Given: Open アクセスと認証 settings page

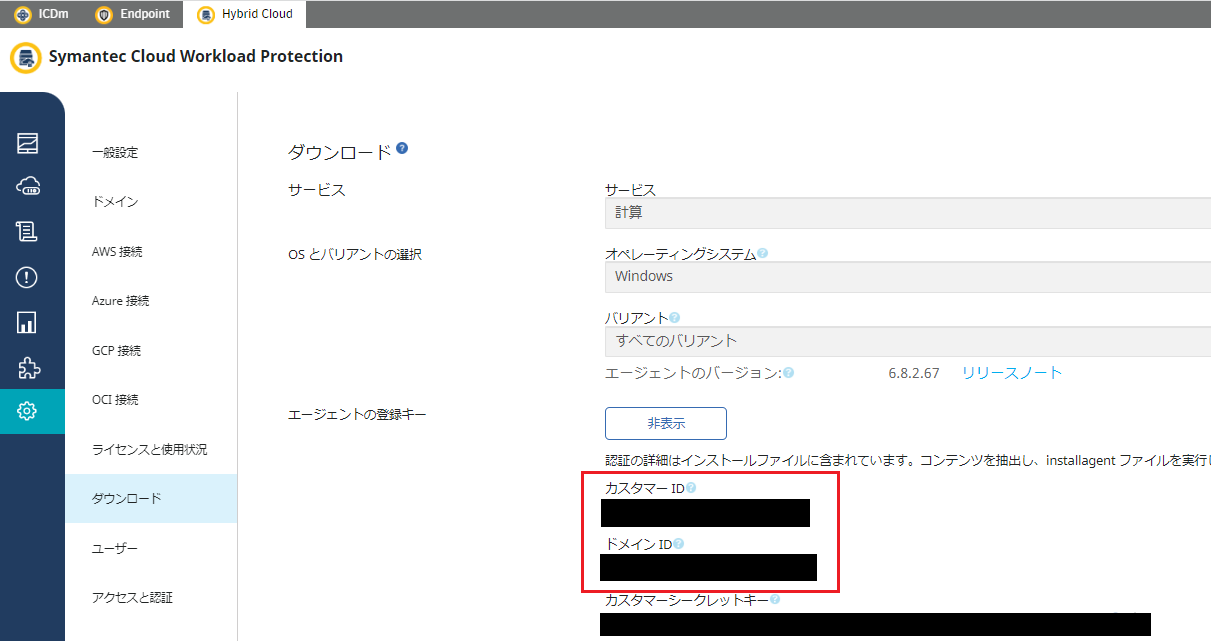Looking at the screenshot, I should point(132,598).
